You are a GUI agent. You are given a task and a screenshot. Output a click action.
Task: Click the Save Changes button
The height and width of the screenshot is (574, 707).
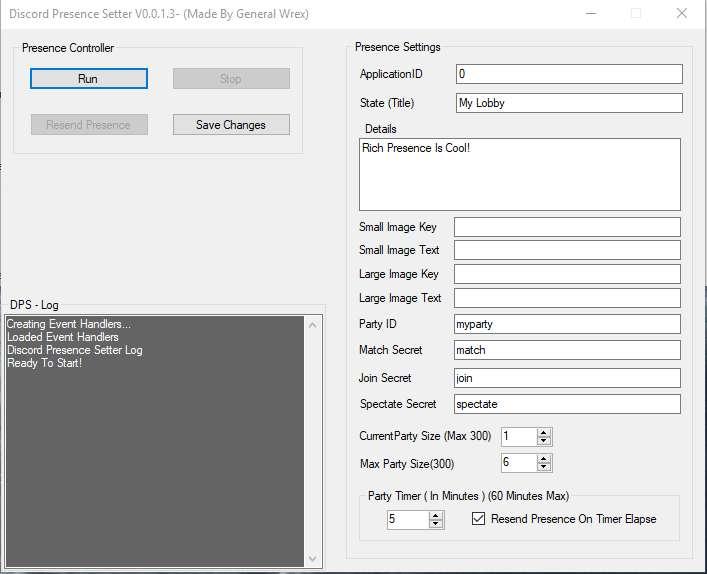[x=231, y=124]
